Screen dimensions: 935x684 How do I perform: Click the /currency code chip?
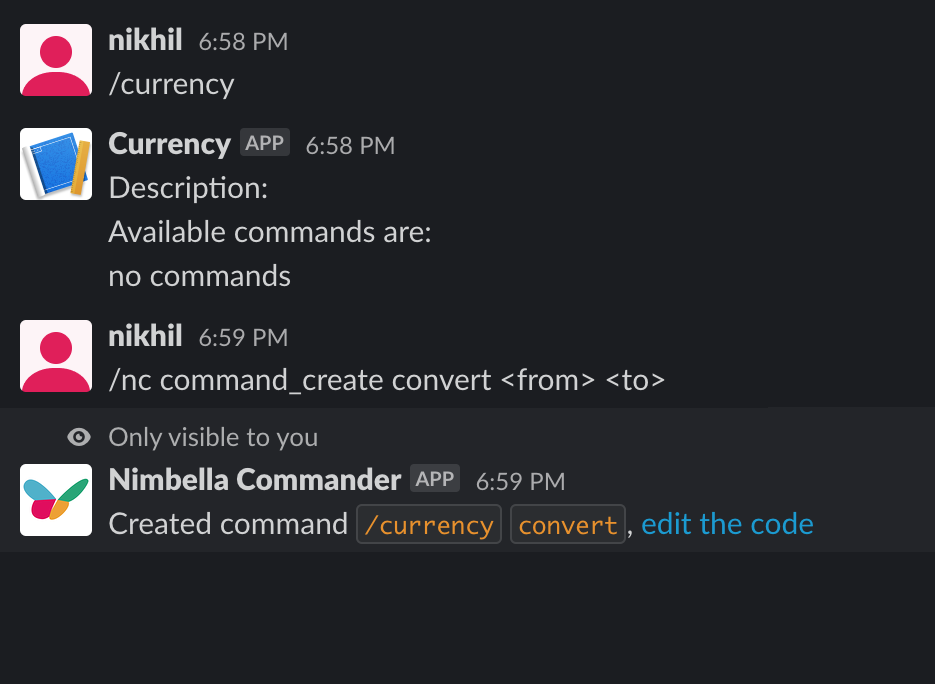(429, 525)
